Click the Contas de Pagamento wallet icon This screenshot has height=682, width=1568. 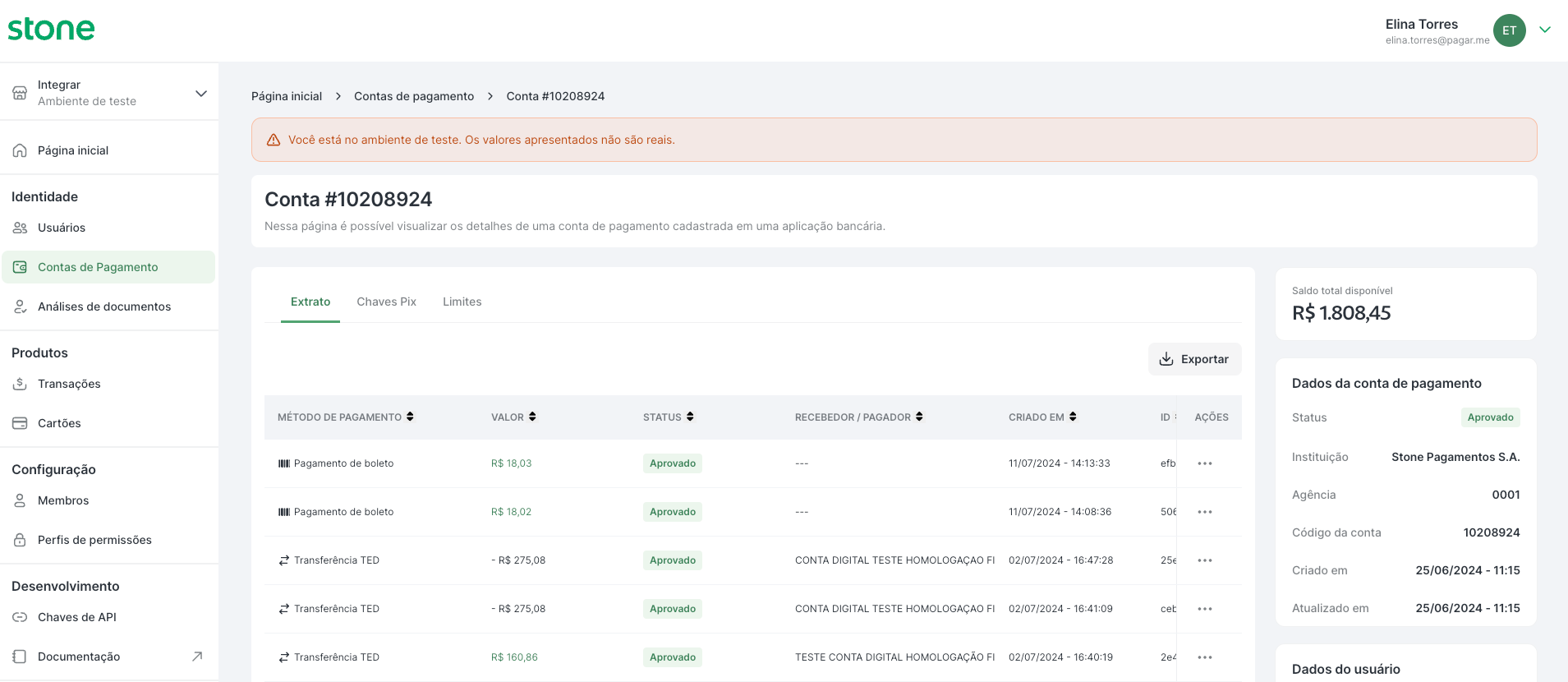[x=20, y=267]
